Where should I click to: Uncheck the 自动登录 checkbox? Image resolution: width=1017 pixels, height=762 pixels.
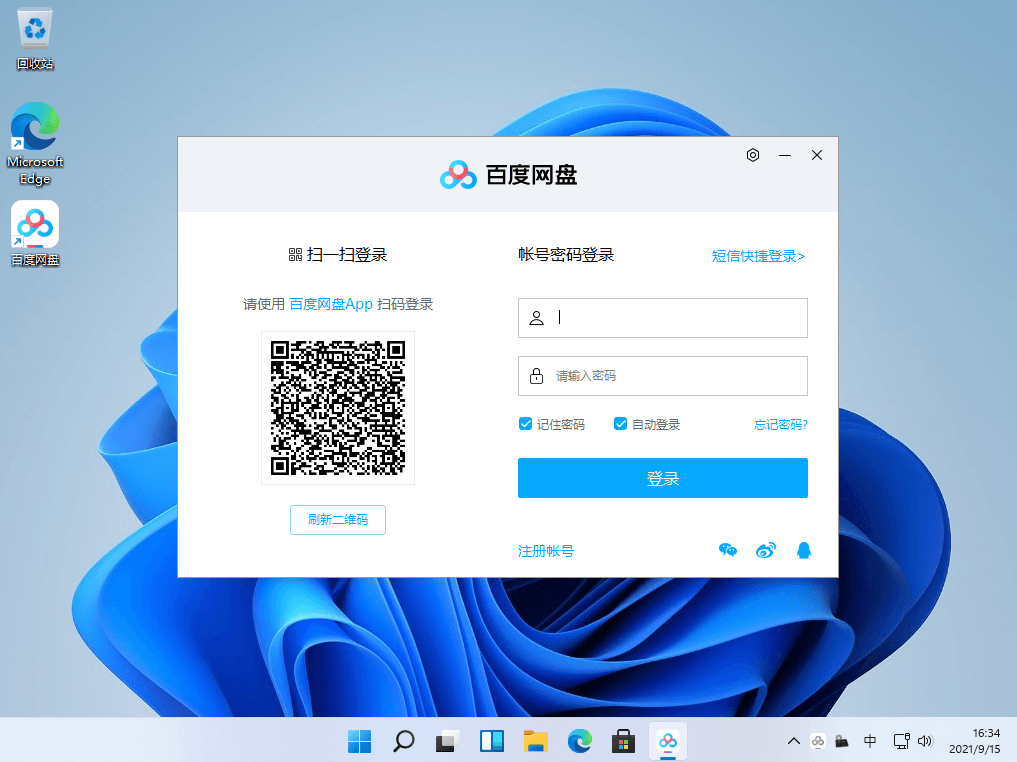[x=620, y=424]
